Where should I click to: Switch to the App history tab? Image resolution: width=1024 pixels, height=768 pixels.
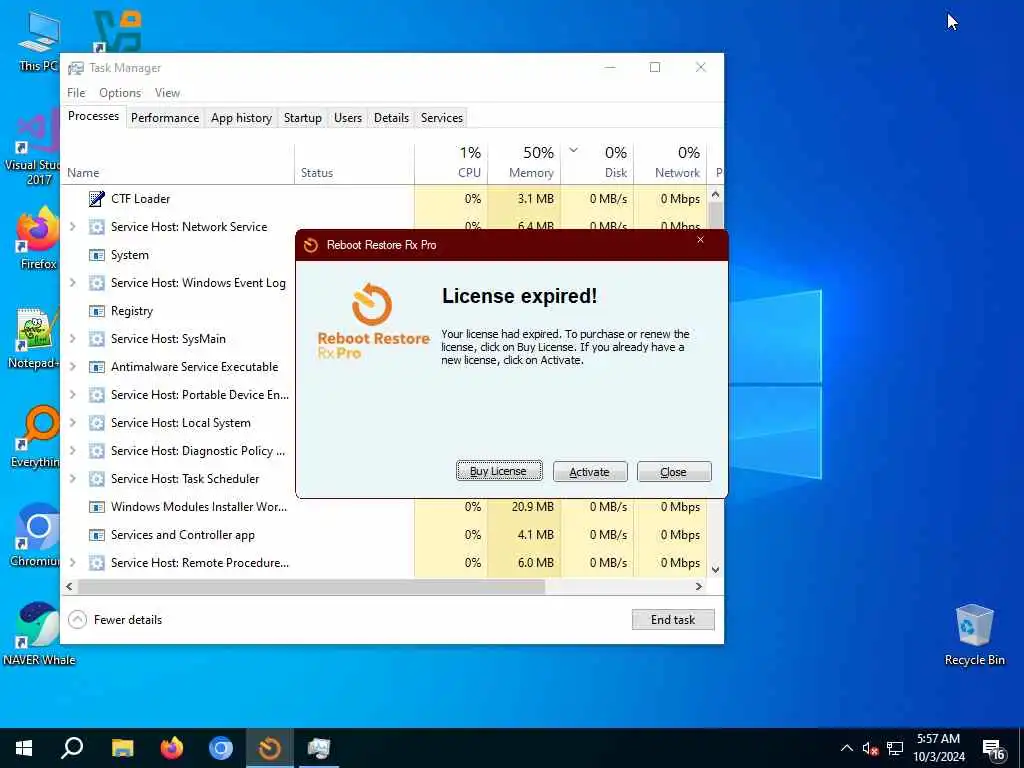pyautogui.click(x=241, y=118)
